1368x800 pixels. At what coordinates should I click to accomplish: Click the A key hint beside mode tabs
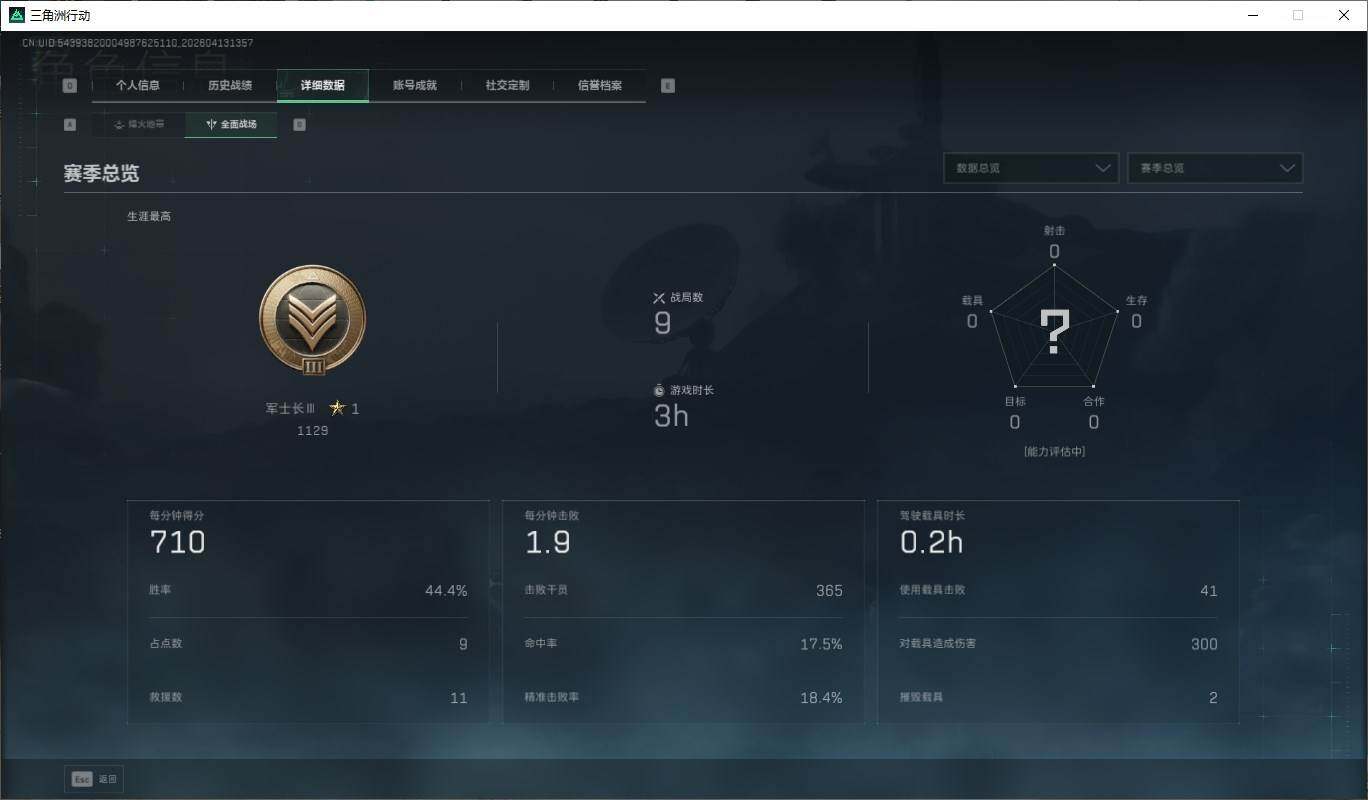69,125
